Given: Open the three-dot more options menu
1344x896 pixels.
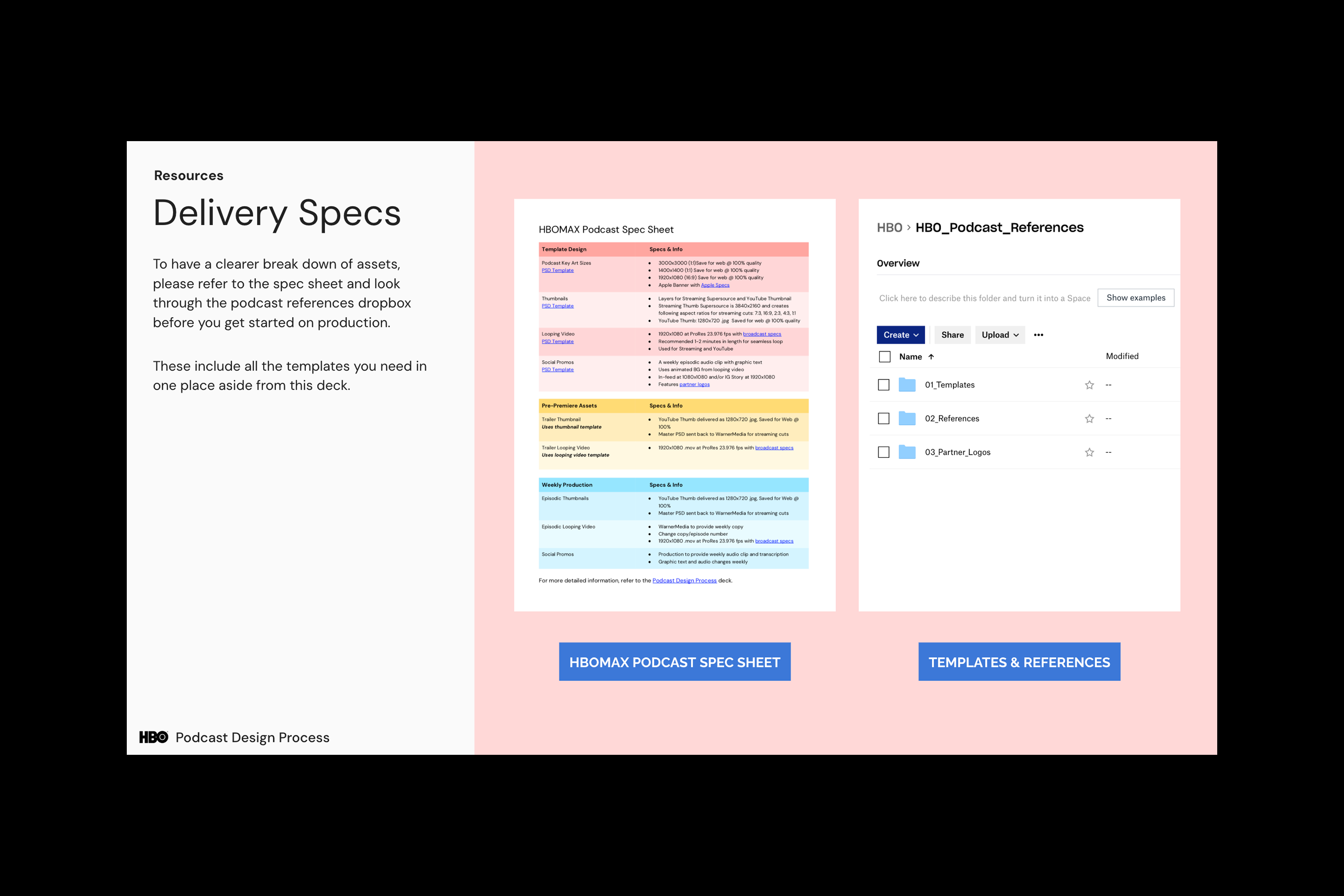Looking at the screenshot, I should tap(1038, 335).
